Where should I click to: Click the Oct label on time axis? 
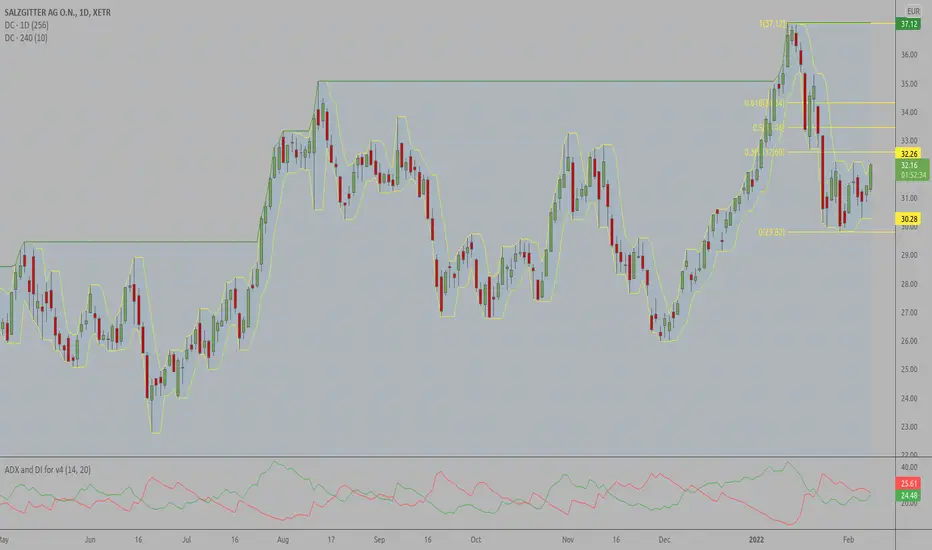476,540
